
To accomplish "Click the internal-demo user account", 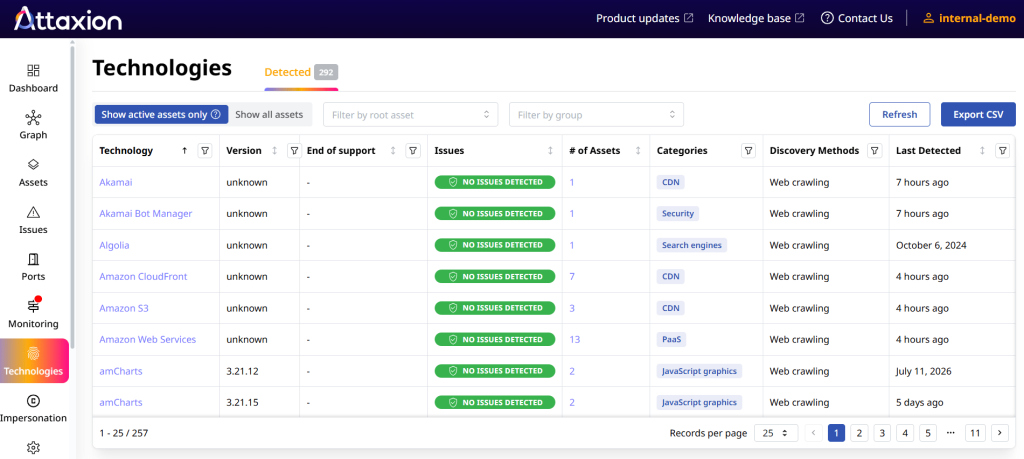I will coord(969,18).
